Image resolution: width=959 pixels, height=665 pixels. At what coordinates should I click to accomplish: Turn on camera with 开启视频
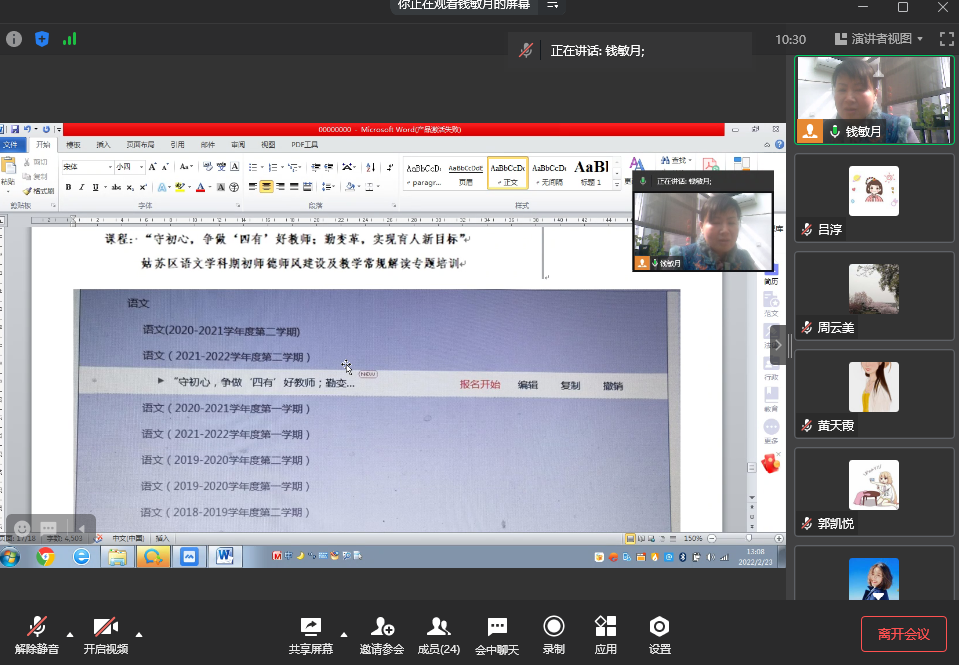coord(106,635)
